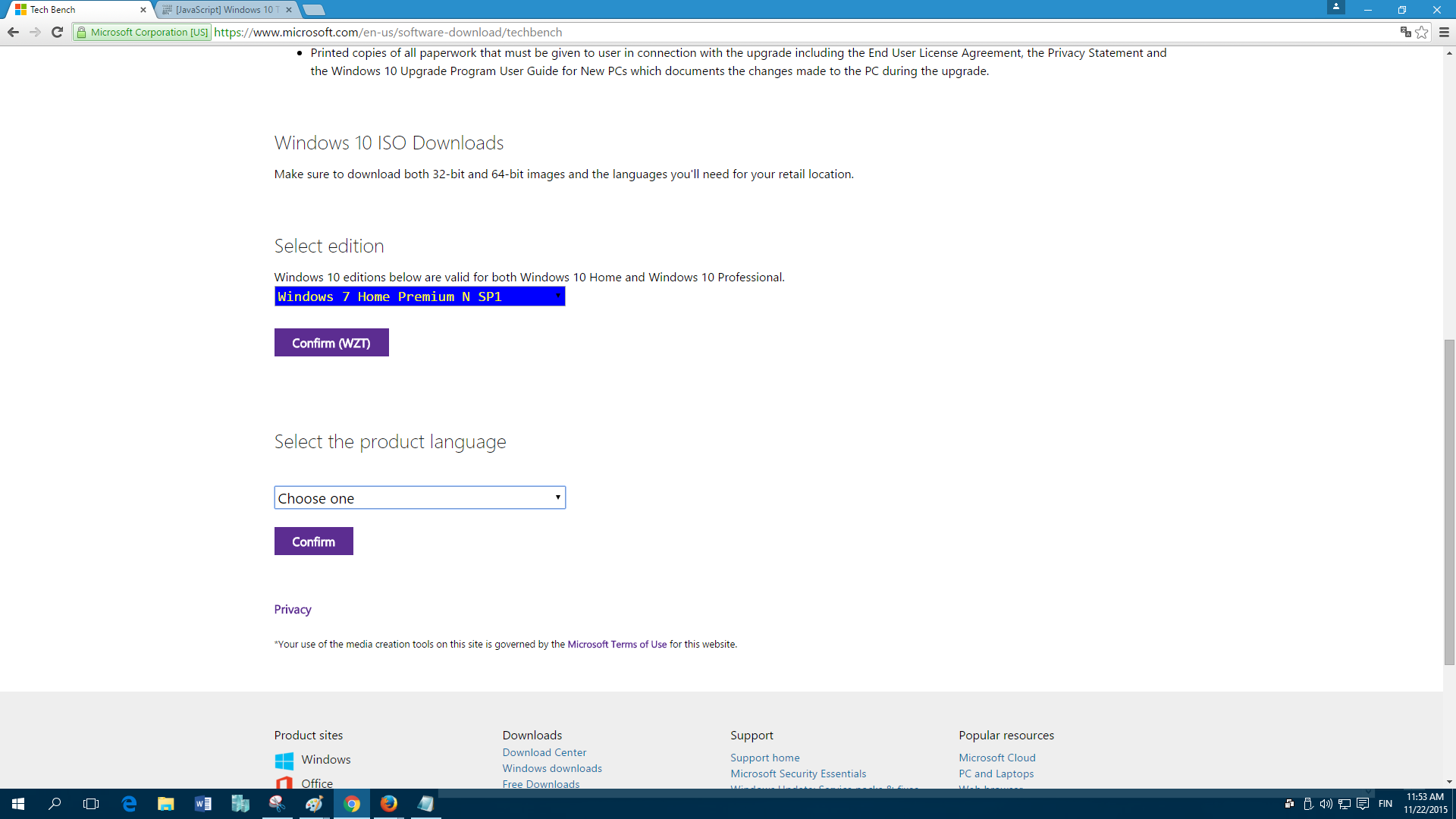The width and height of the screenshot is (1456, 819).
Task: Click the page vertical scrollbar thumb
Action: click(x=1449, y=502)
